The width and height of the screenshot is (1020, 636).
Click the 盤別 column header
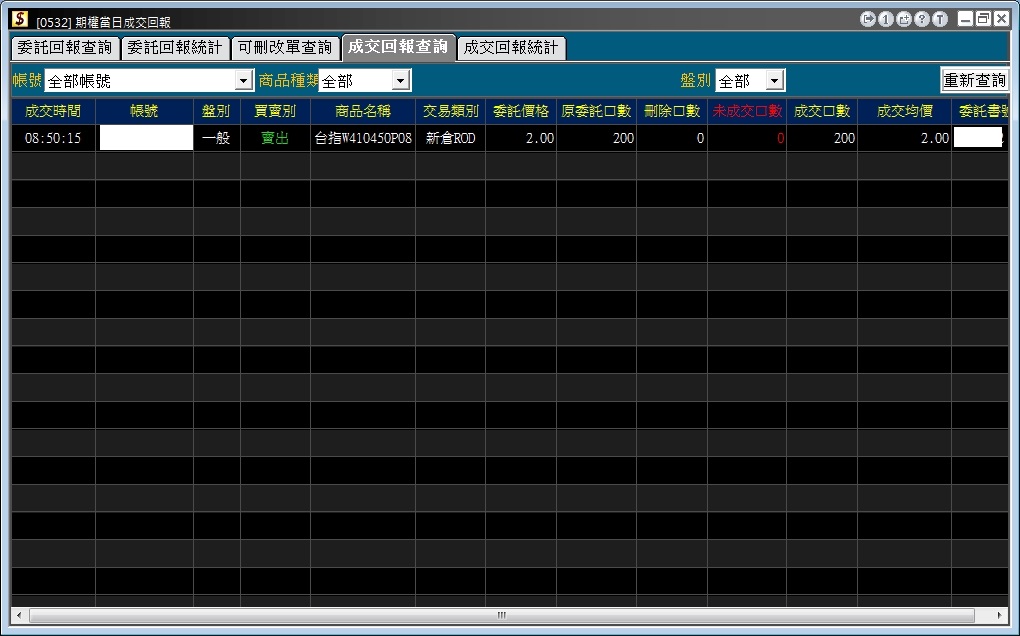point(217,111)
